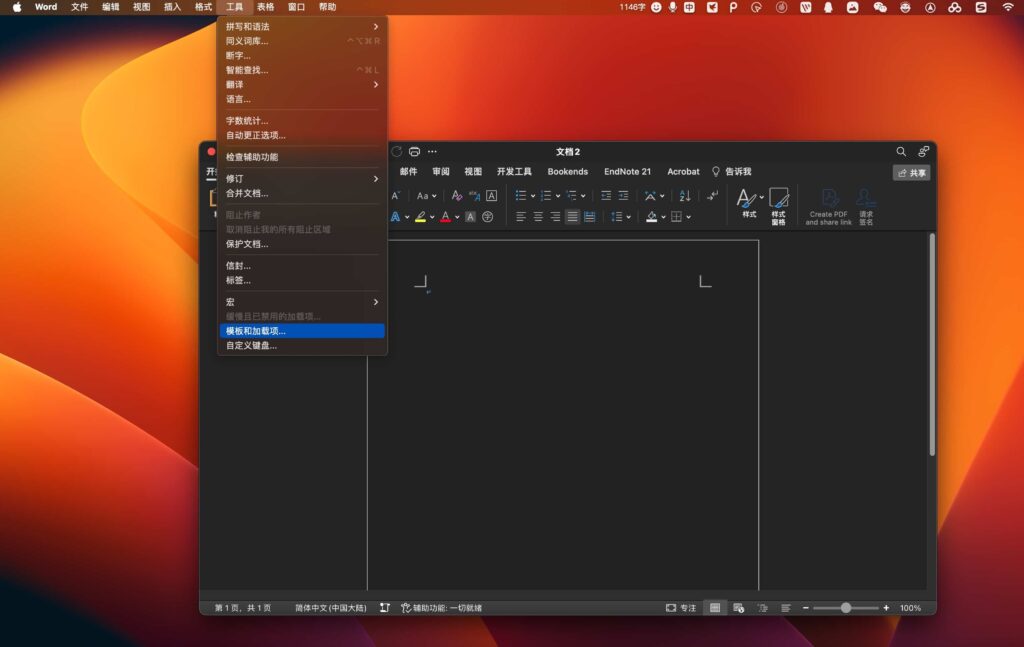
Task: Toggle justify paragraph alignment
Action: point(572,216)
